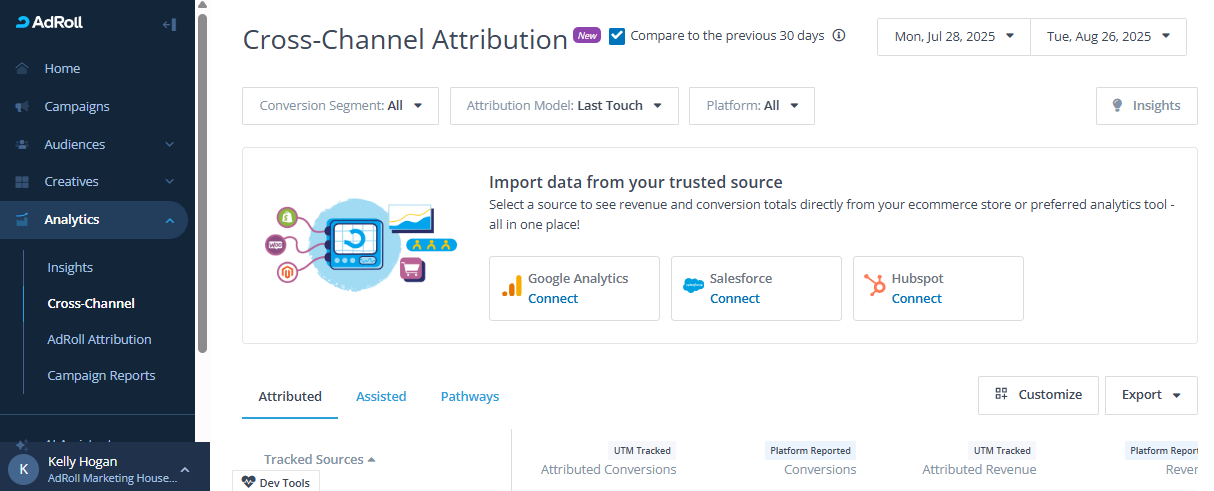This screenshot has height=491, width=1214.
Task: Open the Platform filter dropdown
Action: [751, 106]
